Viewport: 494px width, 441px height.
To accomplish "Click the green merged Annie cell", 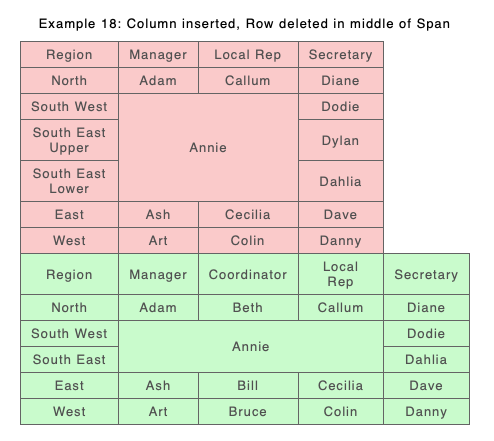I will tap(251, 346).
